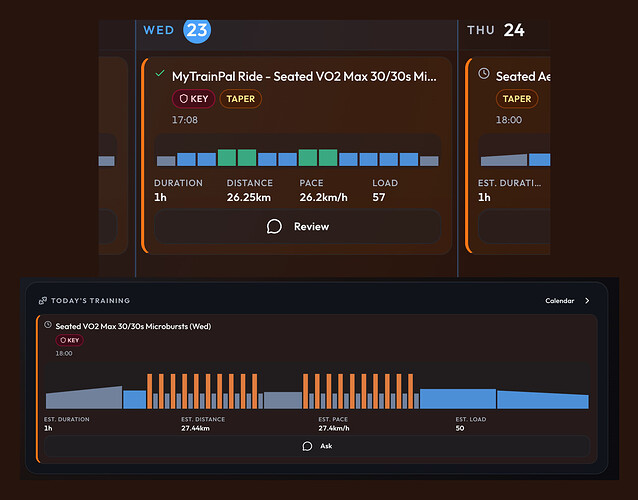Click the shield icon in KEY badge
Screen dimensions: 638x500
point(184,99)
